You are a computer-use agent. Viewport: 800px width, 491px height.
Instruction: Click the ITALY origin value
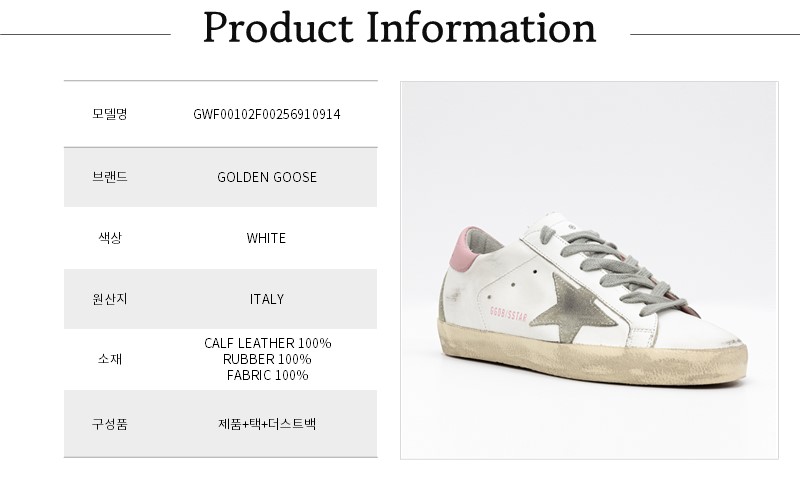[266, 299]
